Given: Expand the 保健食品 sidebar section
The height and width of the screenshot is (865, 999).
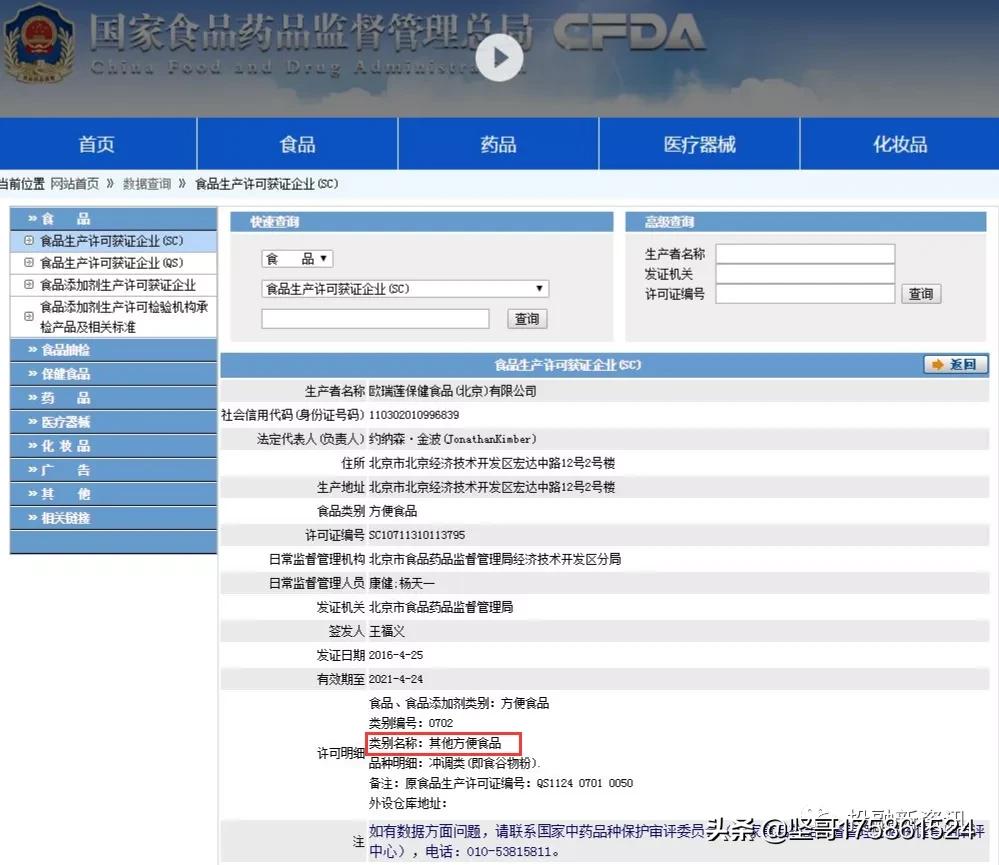Looking at the screenshot, I should (113, 374).
